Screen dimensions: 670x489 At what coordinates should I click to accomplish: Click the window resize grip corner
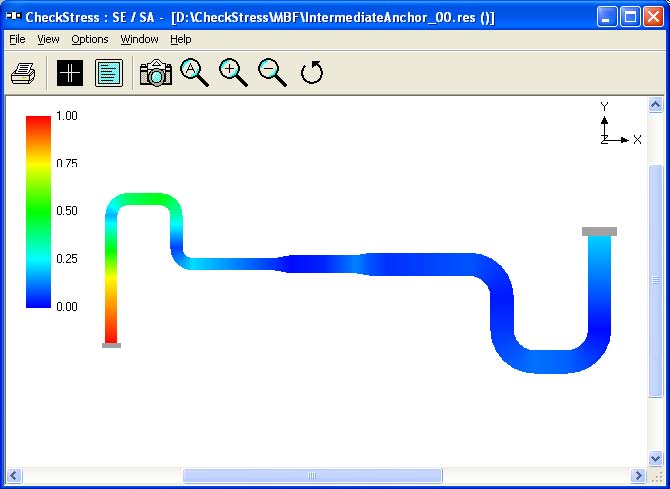pos(658,477)
